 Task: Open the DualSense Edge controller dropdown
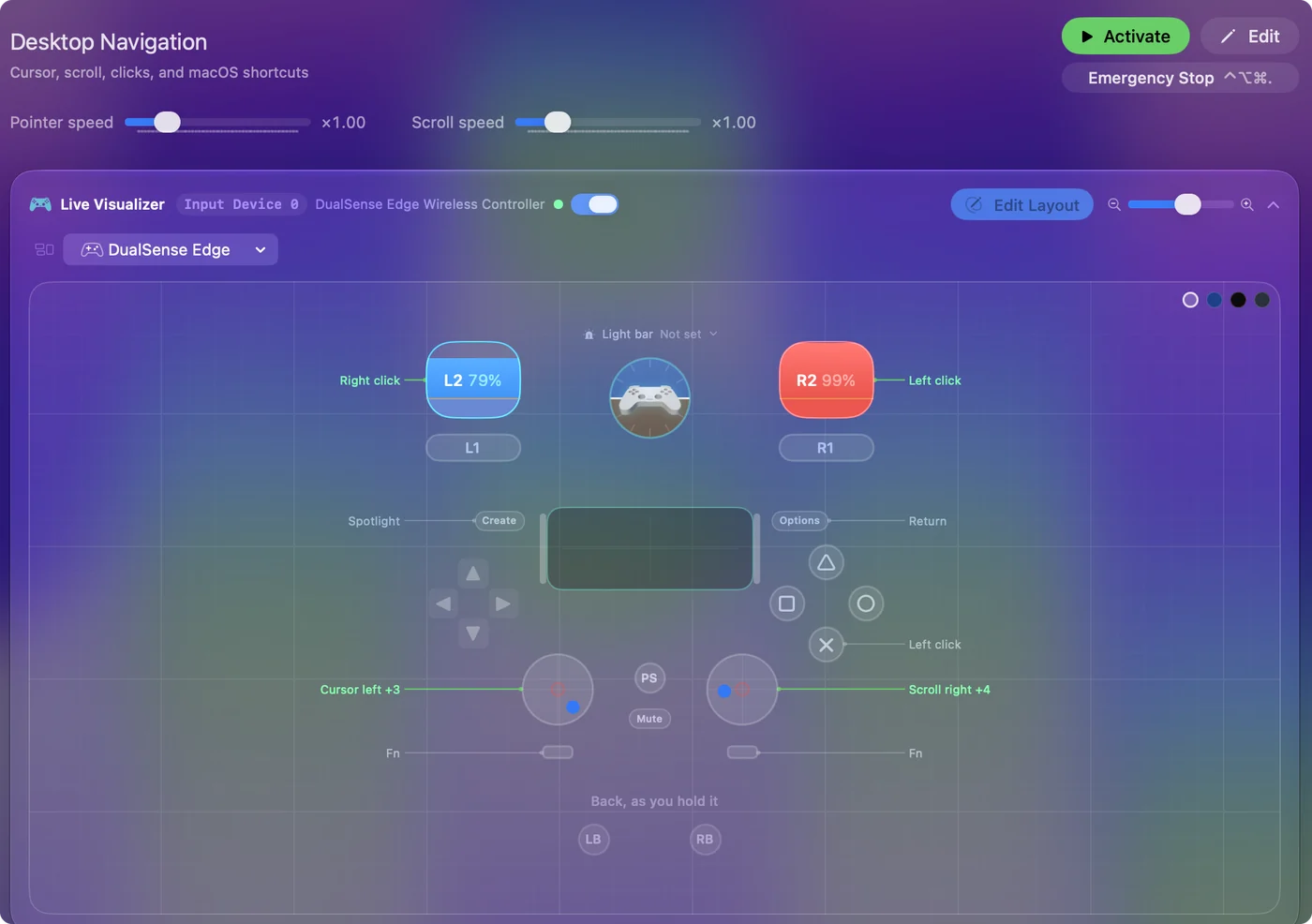click(x=171, y=249)
